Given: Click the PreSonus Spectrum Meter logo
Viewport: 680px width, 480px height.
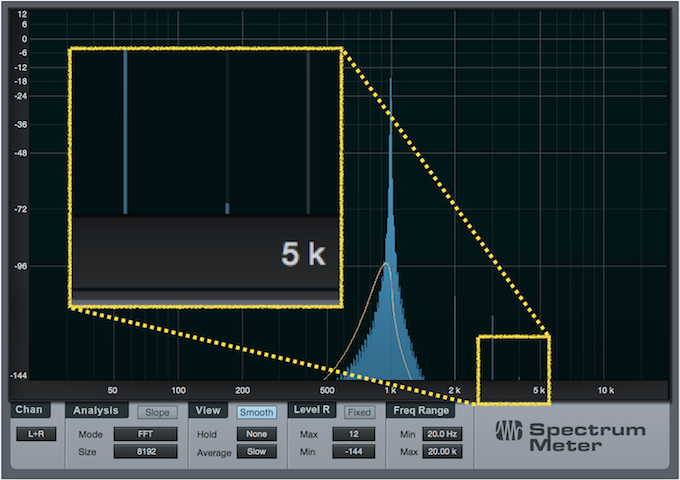Looking at the screenshot, I should (x=570, y=436).
